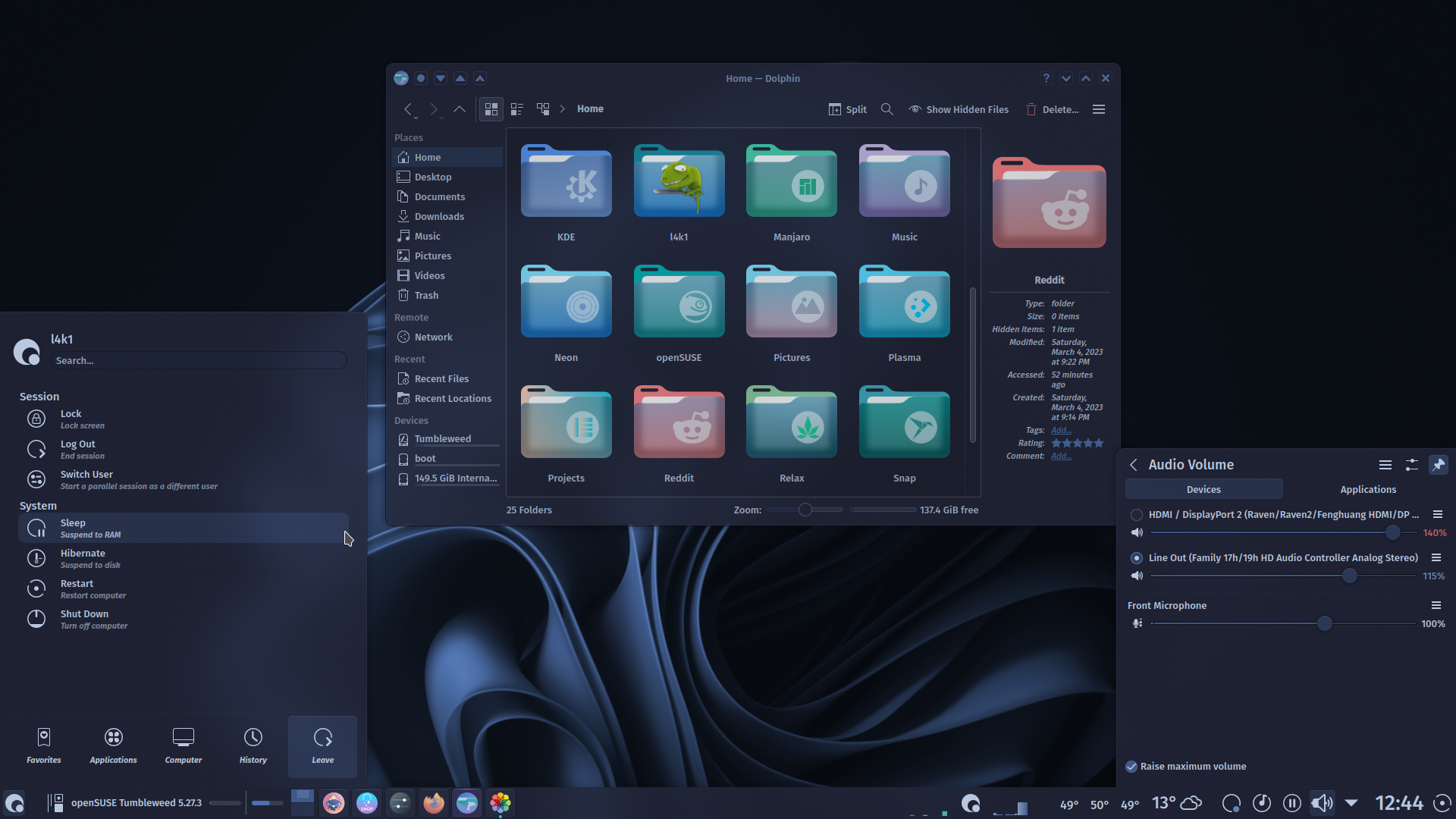
Task: Toggle Show Hidden Files
Action: coord(959,109)
